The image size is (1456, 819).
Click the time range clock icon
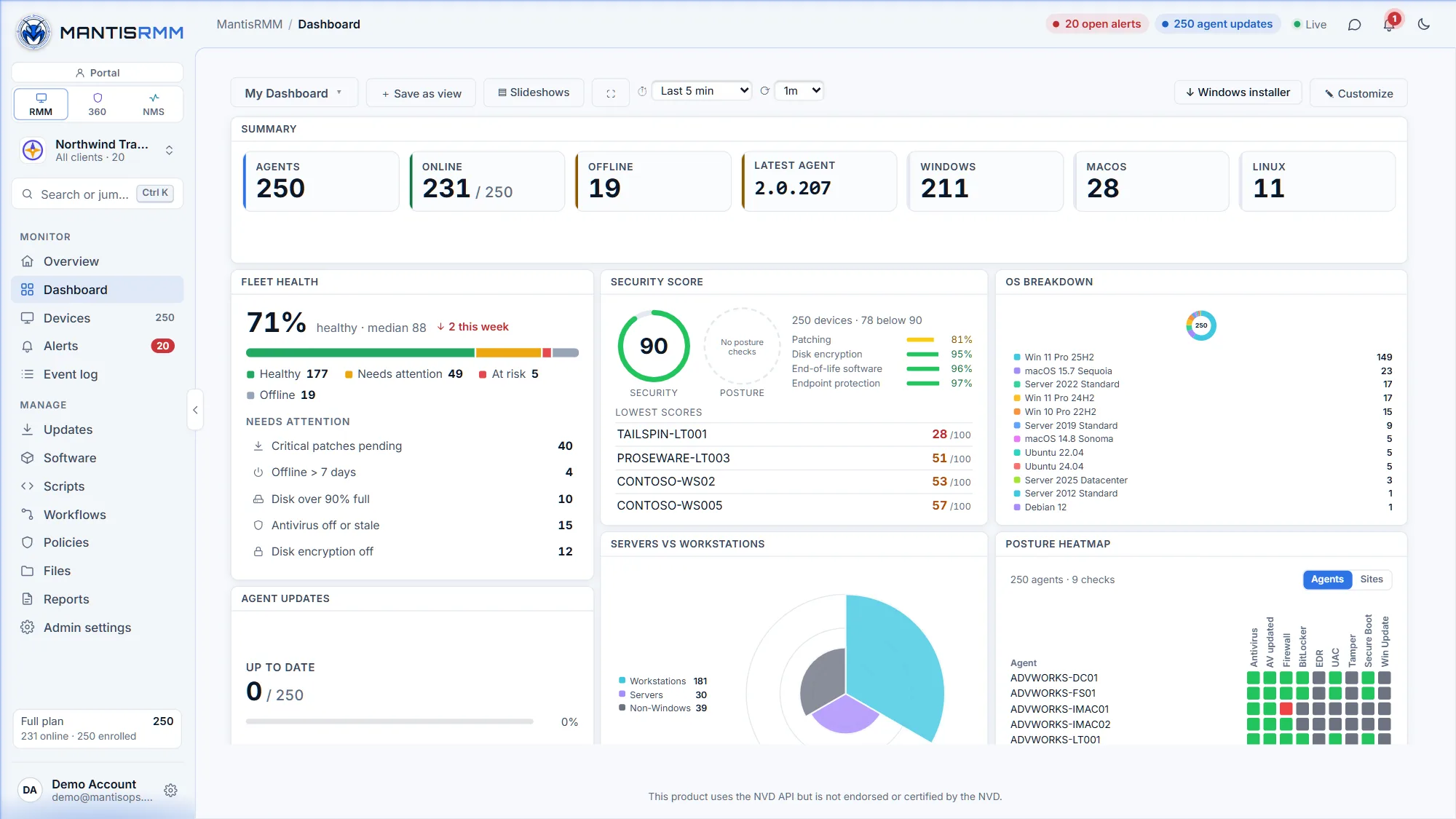click(x=642, y=91)
